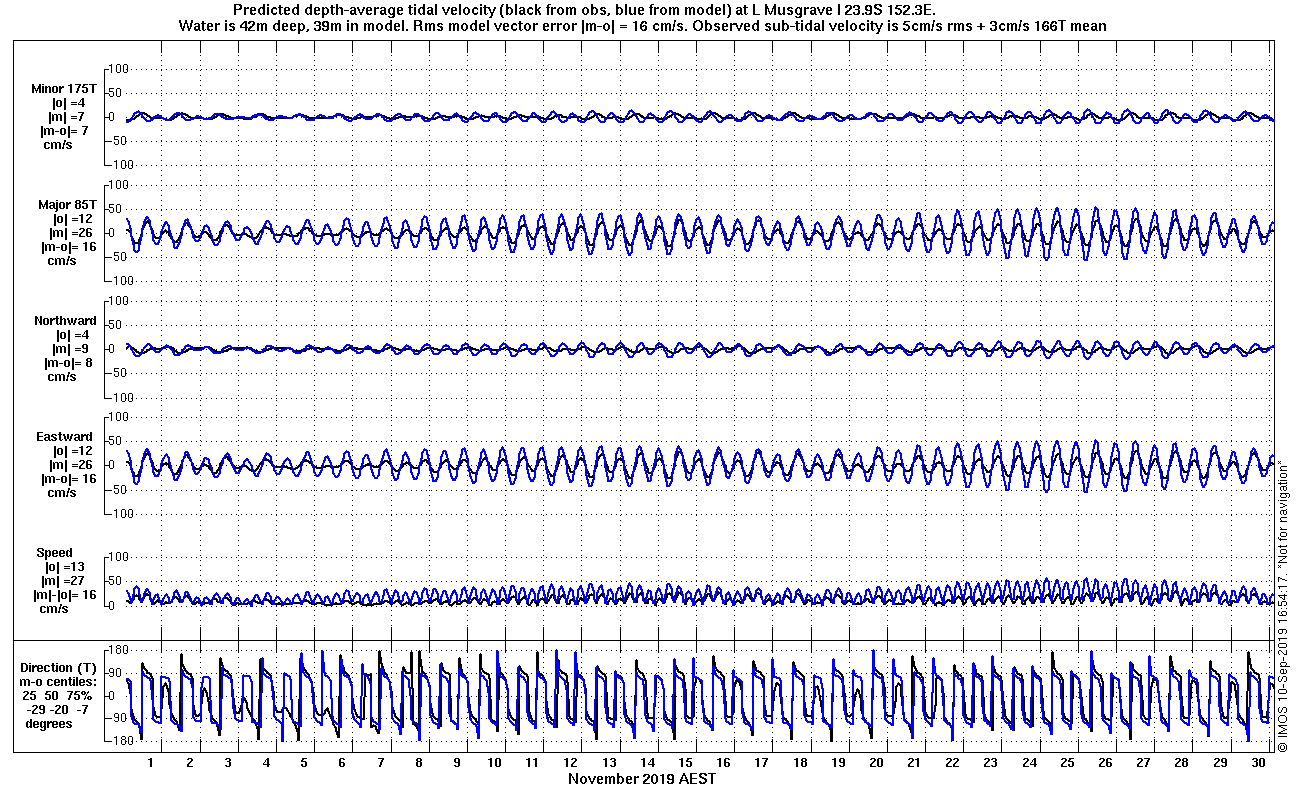Click the 'm-o centiles:' label
Screen dimensions: 1300x800
60,682
